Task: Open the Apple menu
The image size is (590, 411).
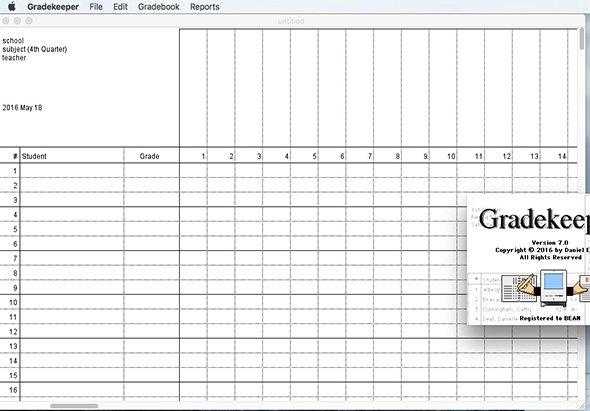Action: pyautogui.click(x=12, y=6)
